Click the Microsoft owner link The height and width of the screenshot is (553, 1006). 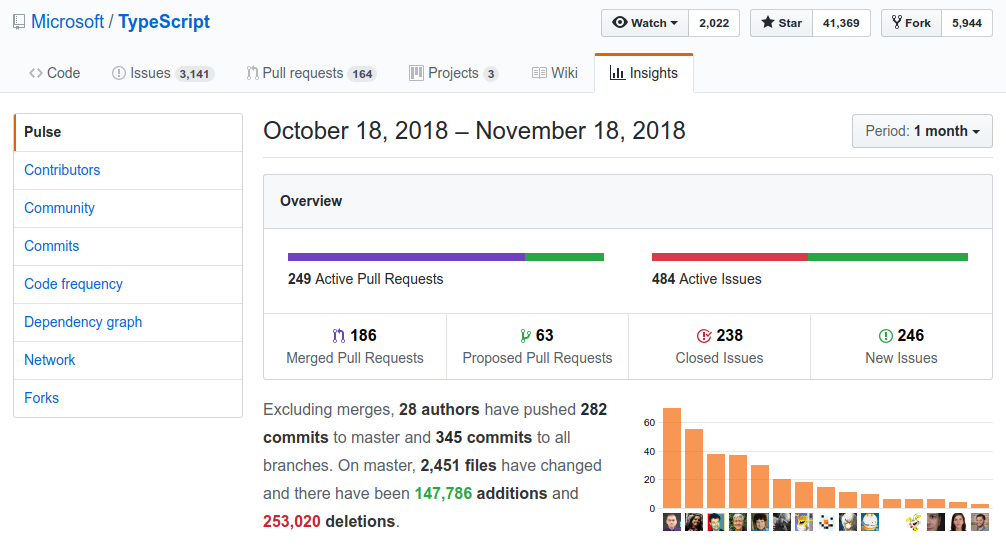[x=67, y=22]
